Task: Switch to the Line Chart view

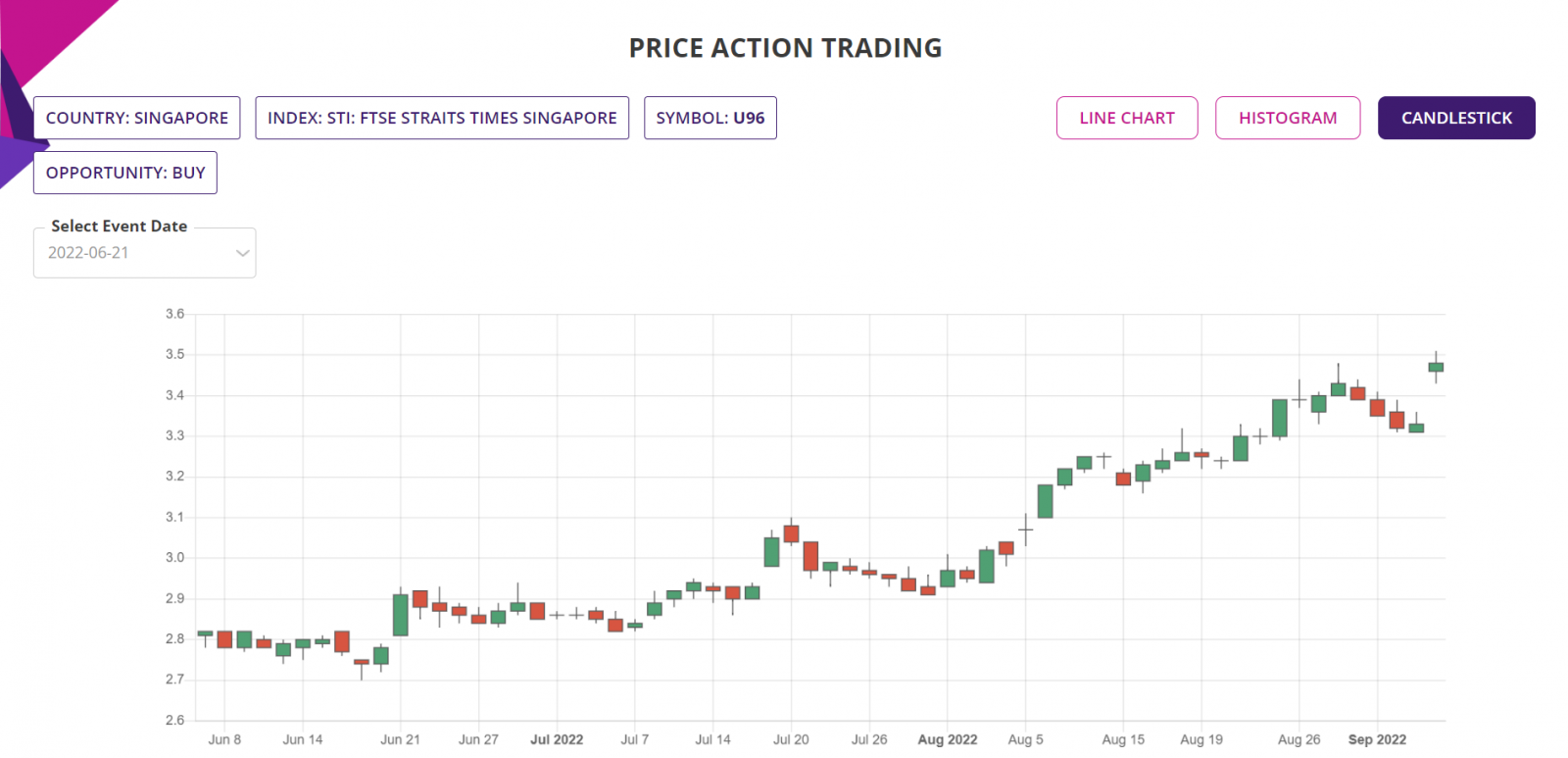Action: (x=1127, y=118)
